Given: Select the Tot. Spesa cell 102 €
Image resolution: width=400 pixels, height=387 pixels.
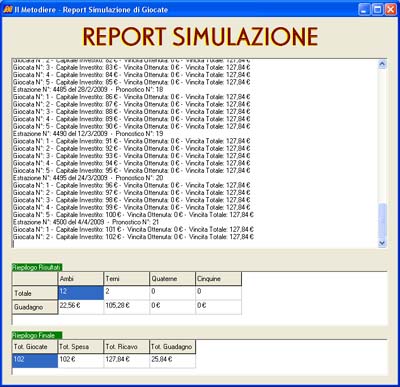Looking at the screenshot, I should click(81, 361).
